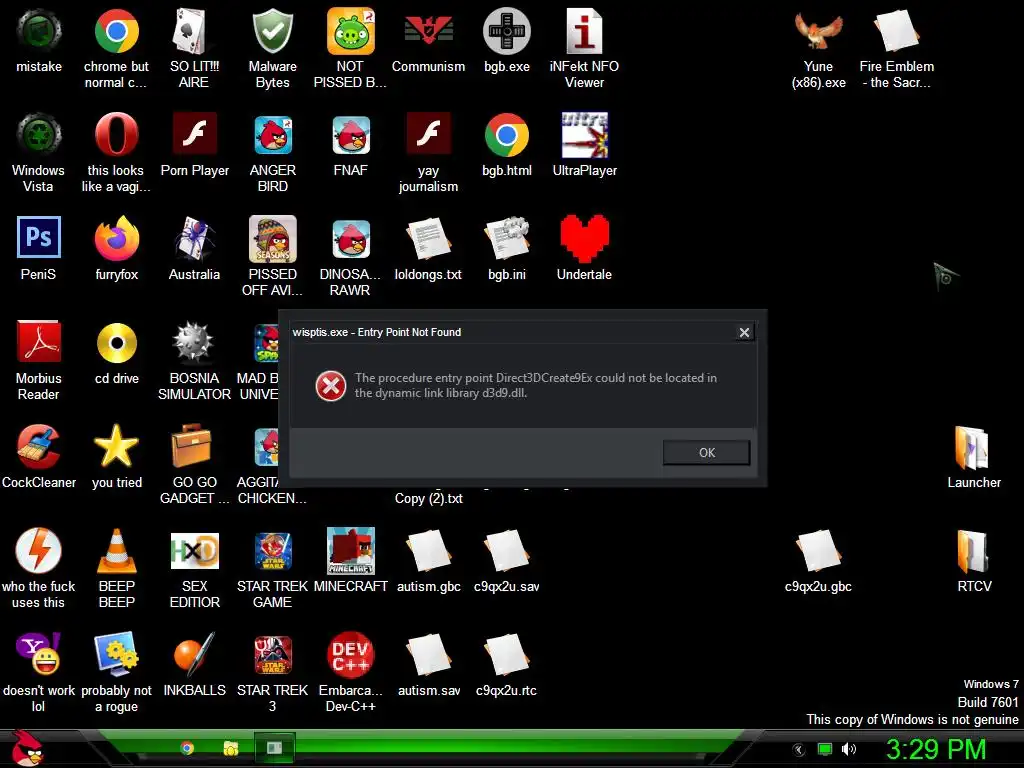The height and width of the screenshot is (768, 1024).
Task: Open the Angry Bird Start button
Action: tap(27, 749)
